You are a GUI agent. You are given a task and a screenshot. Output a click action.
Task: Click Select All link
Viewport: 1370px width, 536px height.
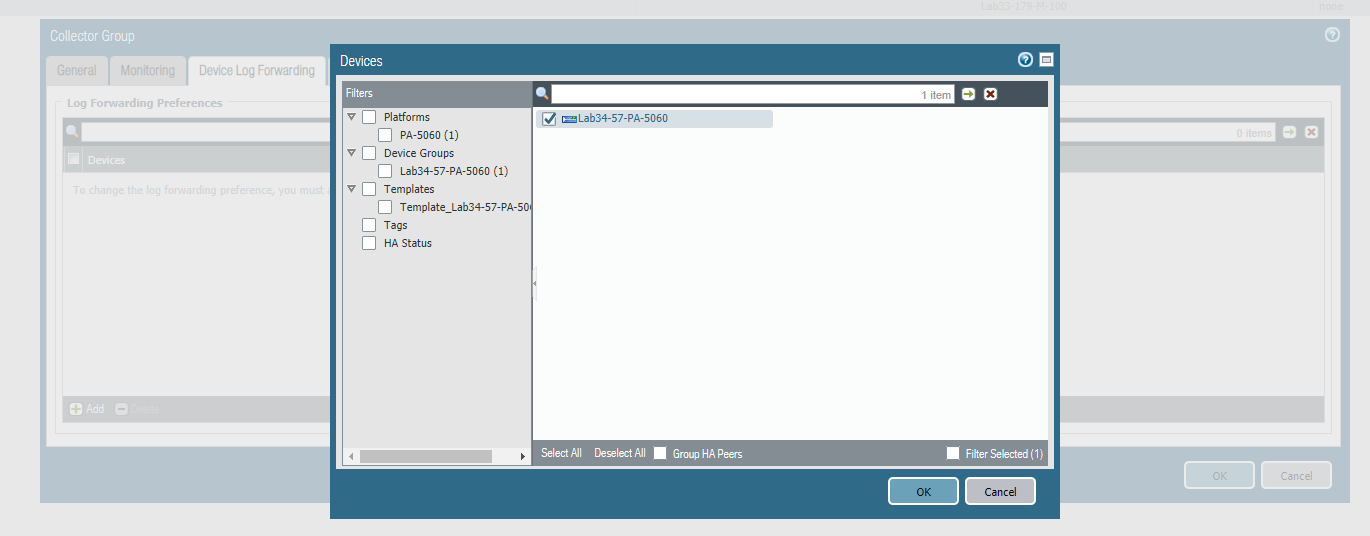coord(561,453)
